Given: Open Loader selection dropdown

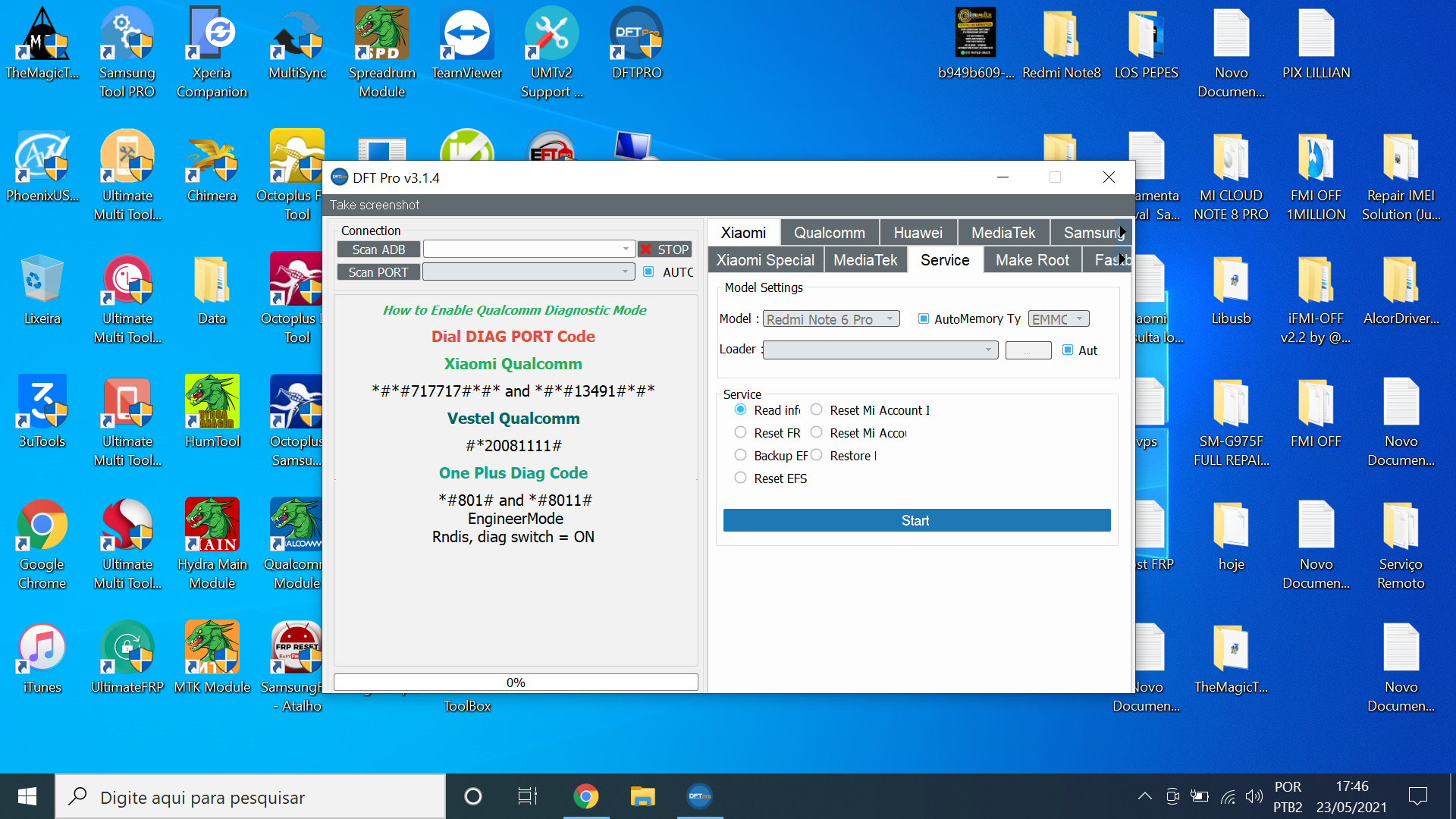Looking at the screenshot, I should click(x=880, y=350).
